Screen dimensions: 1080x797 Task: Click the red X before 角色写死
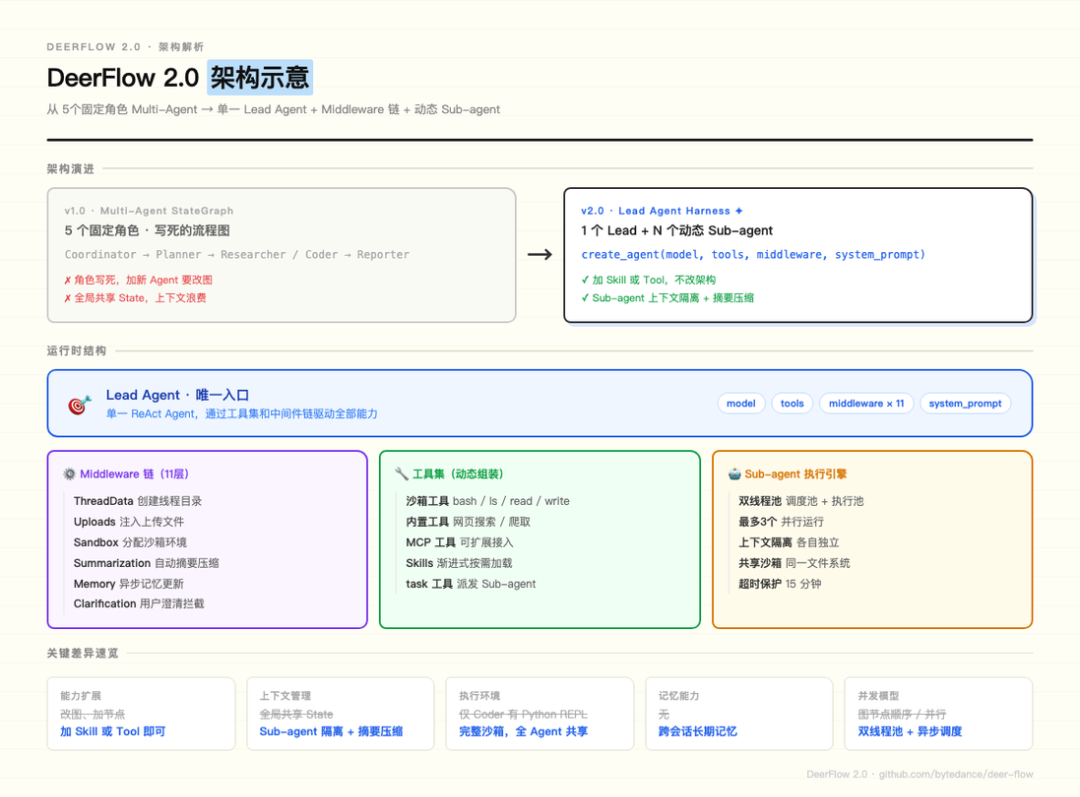(x=68, y=280)
